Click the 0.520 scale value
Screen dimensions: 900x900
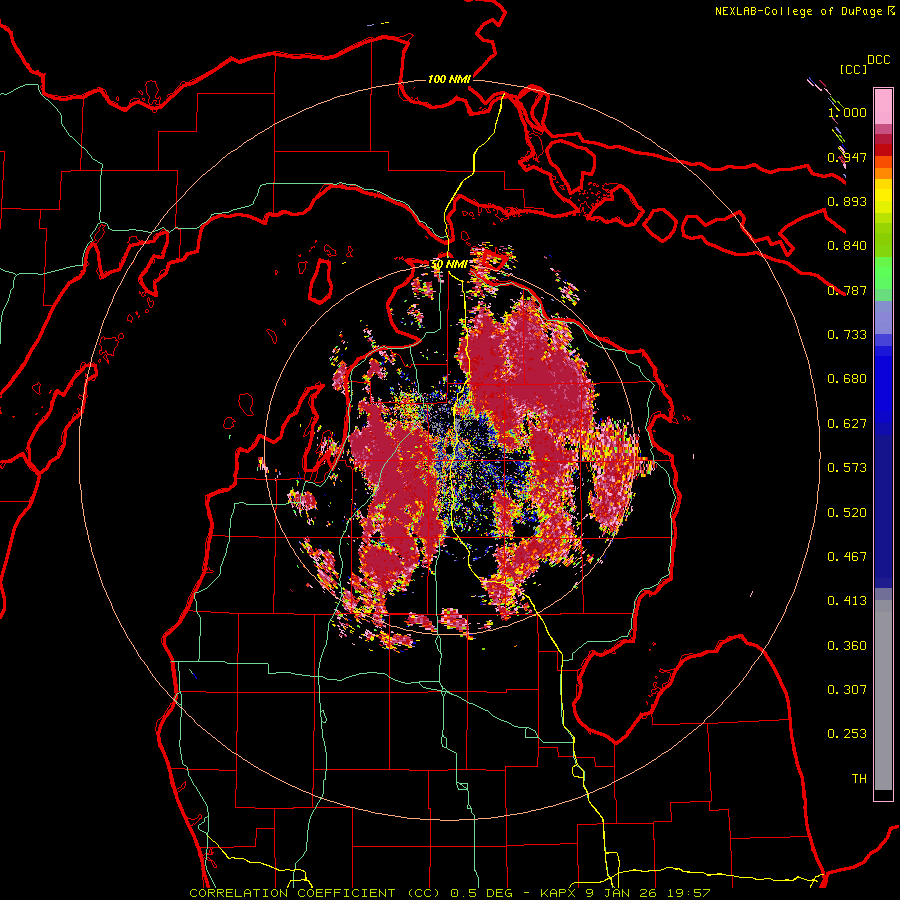[847, 513]
